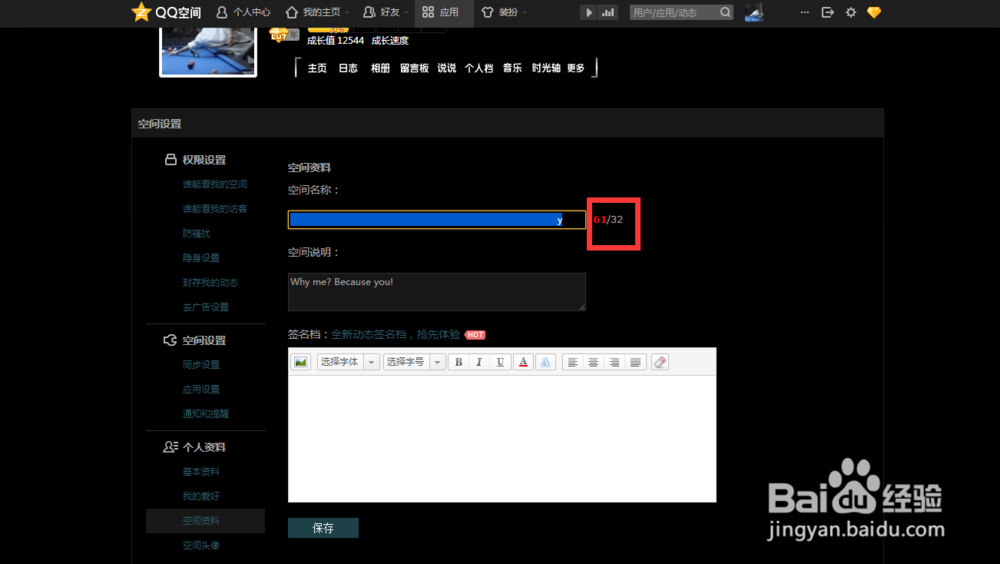Click the logout exit icon

828,12
